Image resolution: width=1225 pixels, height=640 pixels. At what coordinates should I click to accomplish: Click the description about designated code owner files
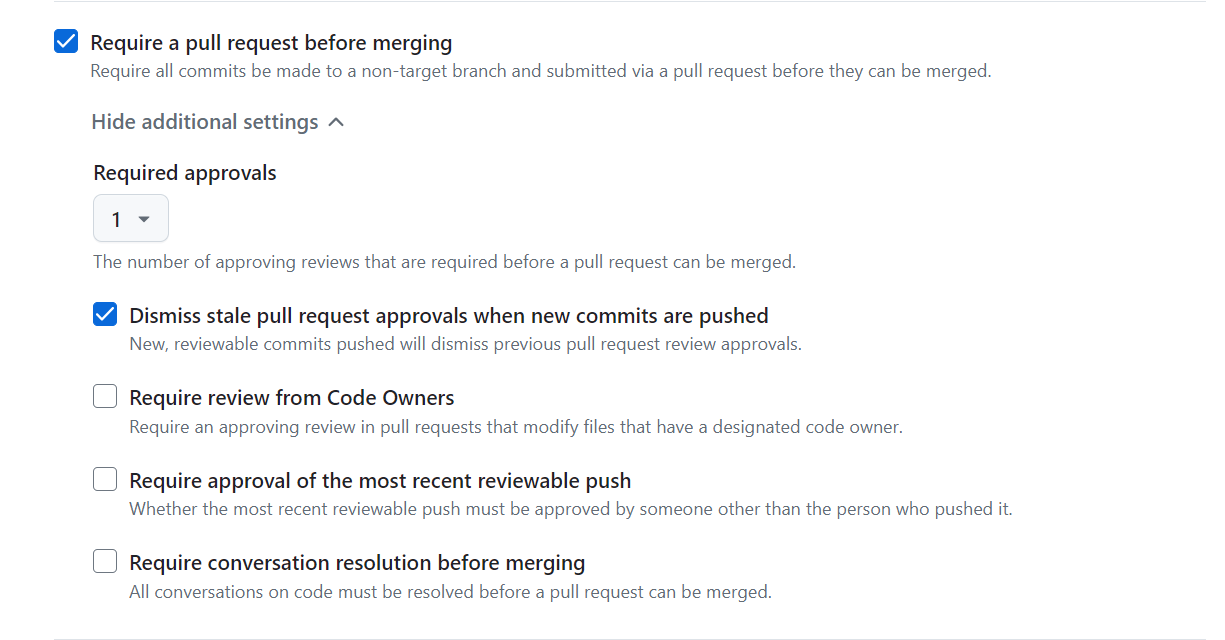coord(516,427)
